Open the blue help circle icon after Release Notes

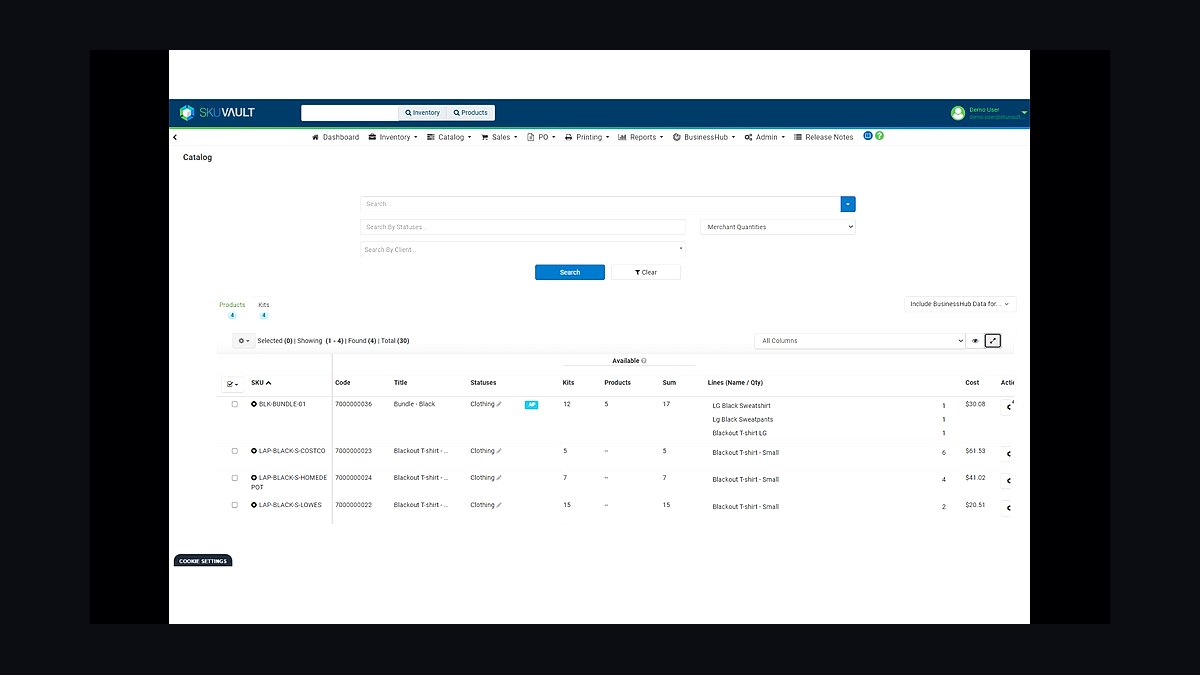point(868,136)
